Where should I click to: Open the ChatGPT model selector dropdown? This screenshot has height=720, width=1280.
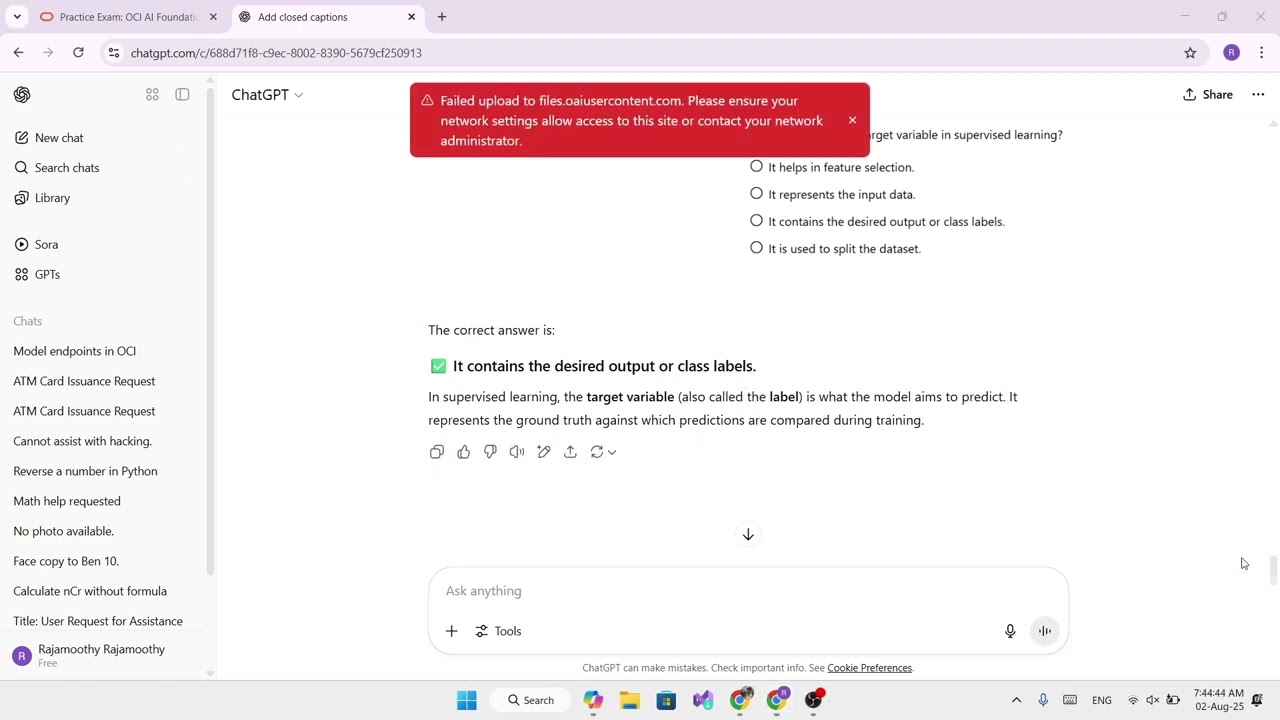(267, 95)
